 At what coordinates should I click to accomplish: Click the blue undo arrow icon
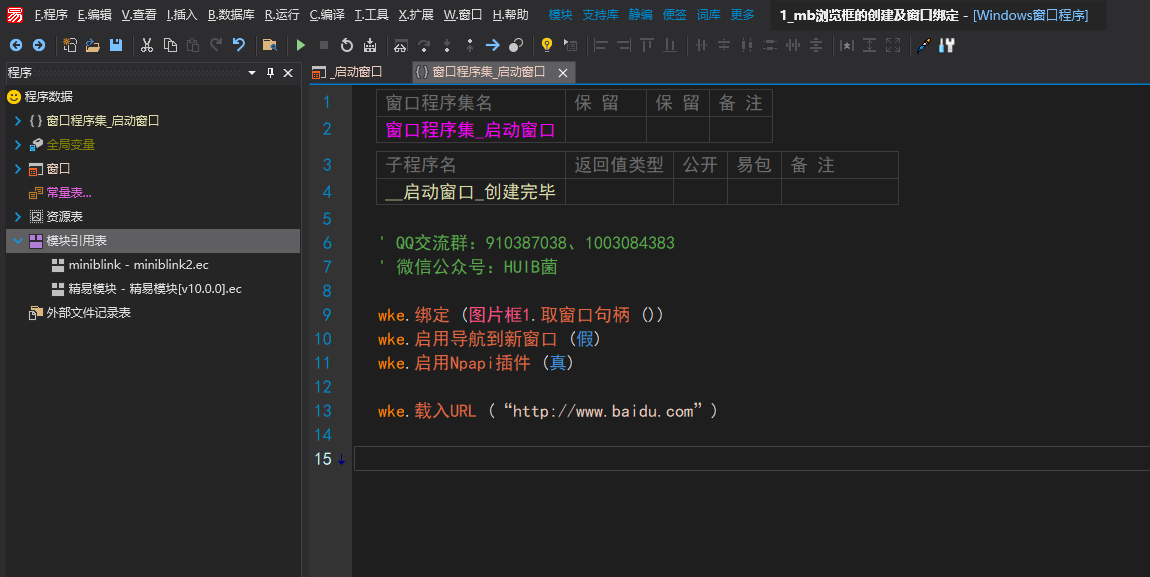[x=239, y=45]
